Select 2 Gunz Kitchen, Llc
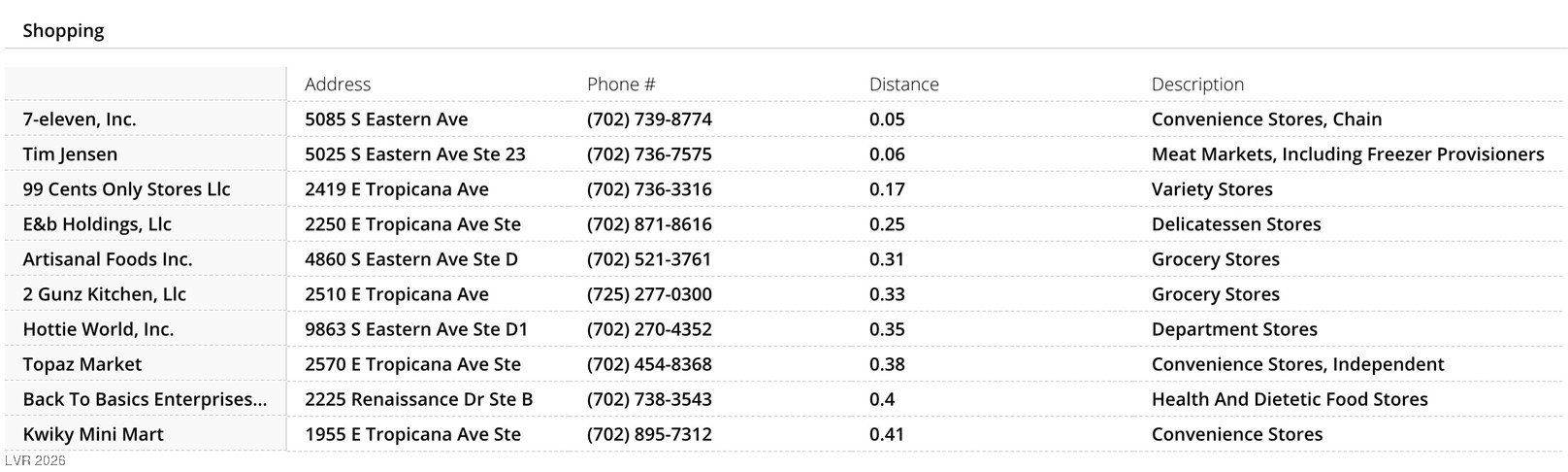Image resolution: width=1568 pixels, height=472 pixels. point(104,294)
